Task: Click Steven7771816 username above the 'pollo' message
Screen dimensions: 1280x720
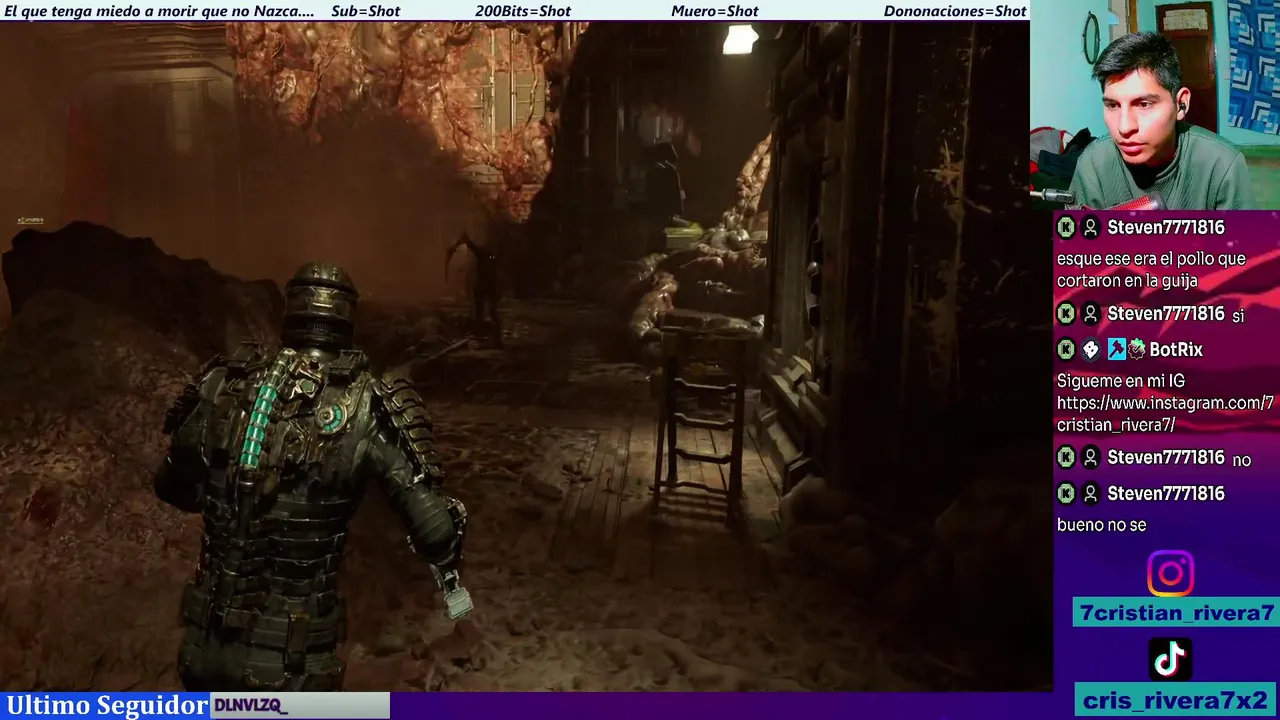Action: click(1166, 228)
